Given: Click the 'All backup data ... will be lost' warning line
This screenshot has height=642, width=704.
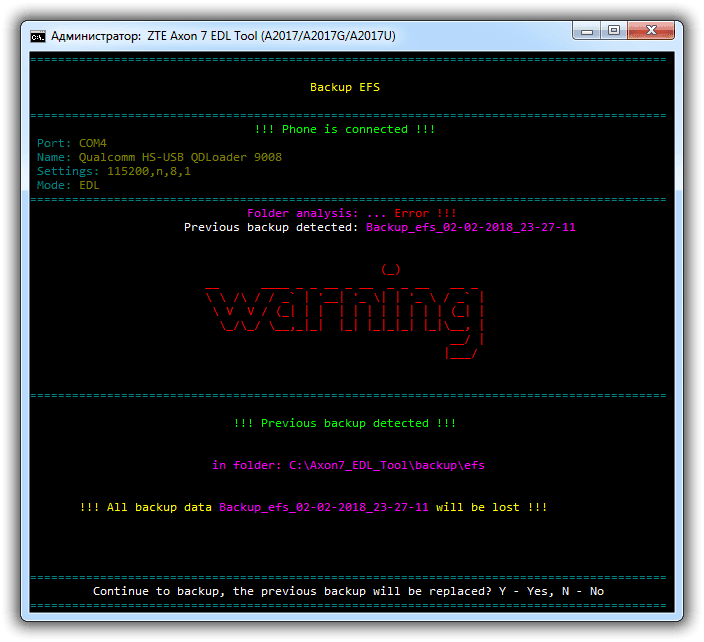Looking at the screenshot, I should coord(313,507).
